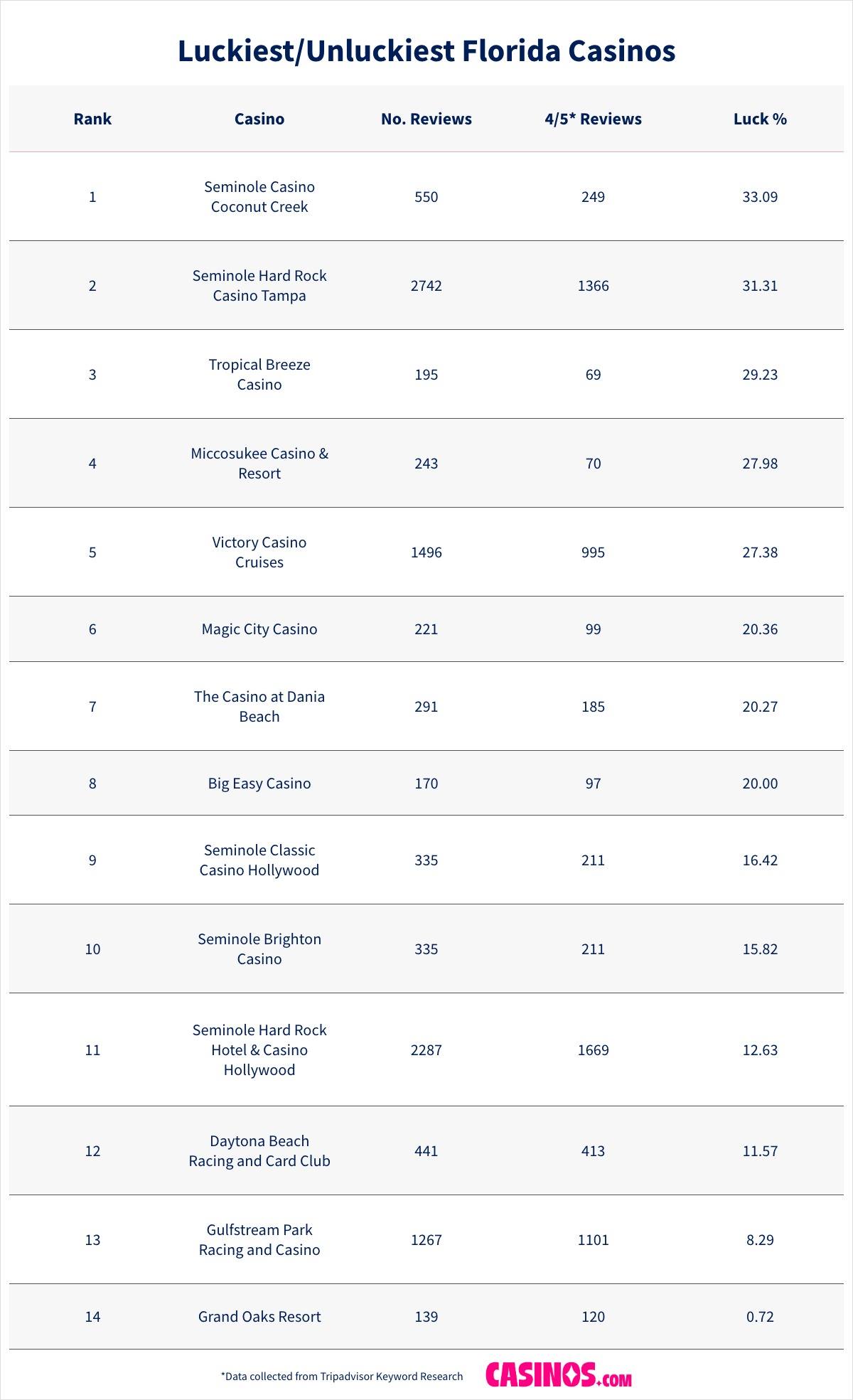Click the Luckiest/Unluckiest Florida Casinos title
Image resolution: width=853 pixels, height=1400 pixels.
coord(426,51)
